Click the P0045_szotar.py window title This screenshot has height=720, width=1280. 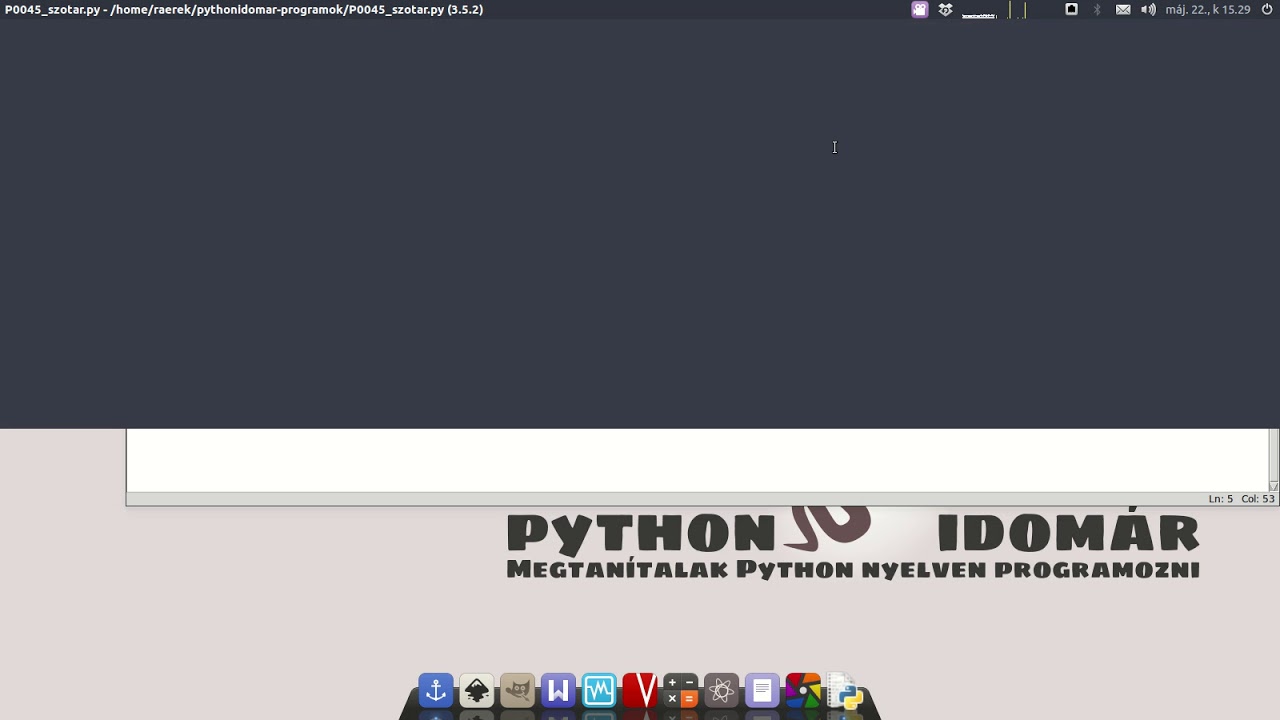[244, 10]
